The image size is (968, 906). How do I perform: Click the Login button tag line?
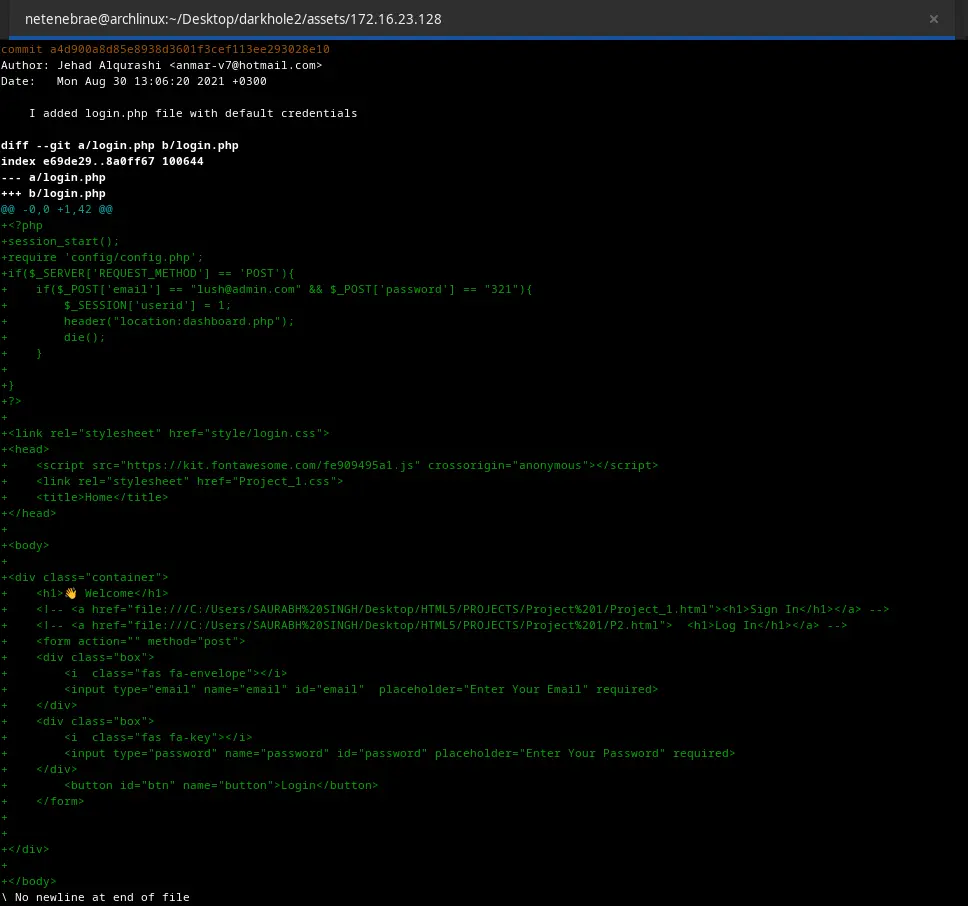coord(221,785)
